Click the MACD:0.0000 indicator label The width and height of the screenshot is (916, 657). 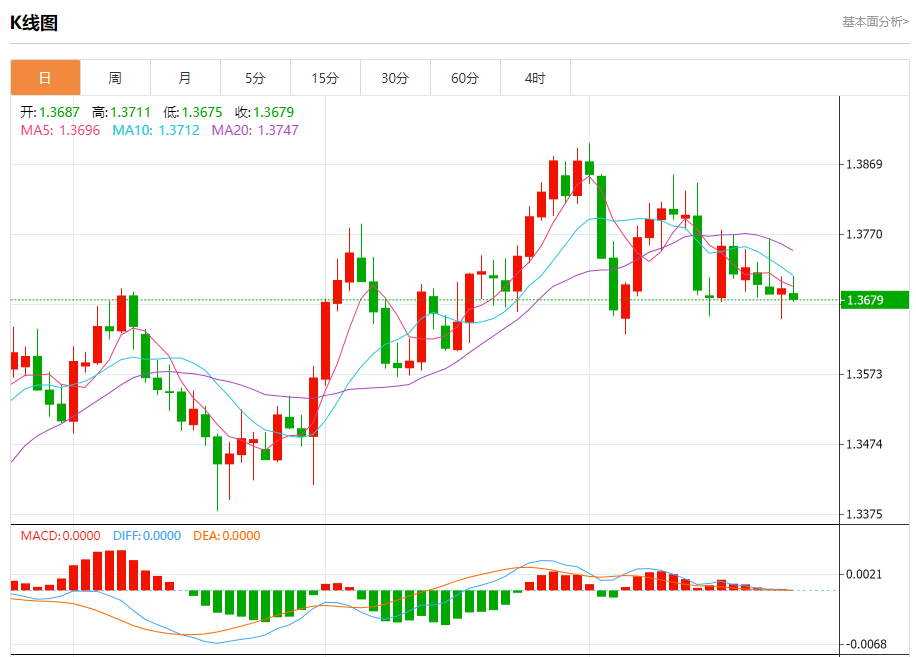[60, 536]
